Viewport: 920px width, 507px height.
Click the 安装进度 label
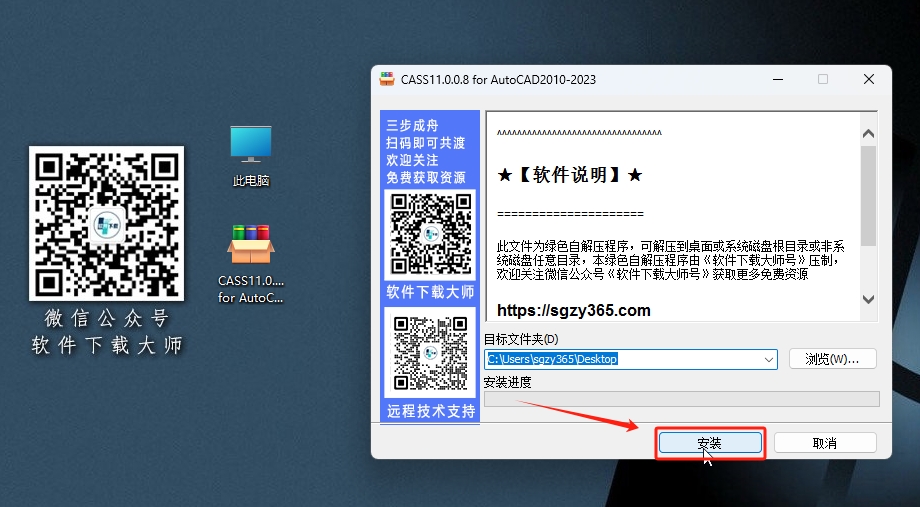[508, 382]
